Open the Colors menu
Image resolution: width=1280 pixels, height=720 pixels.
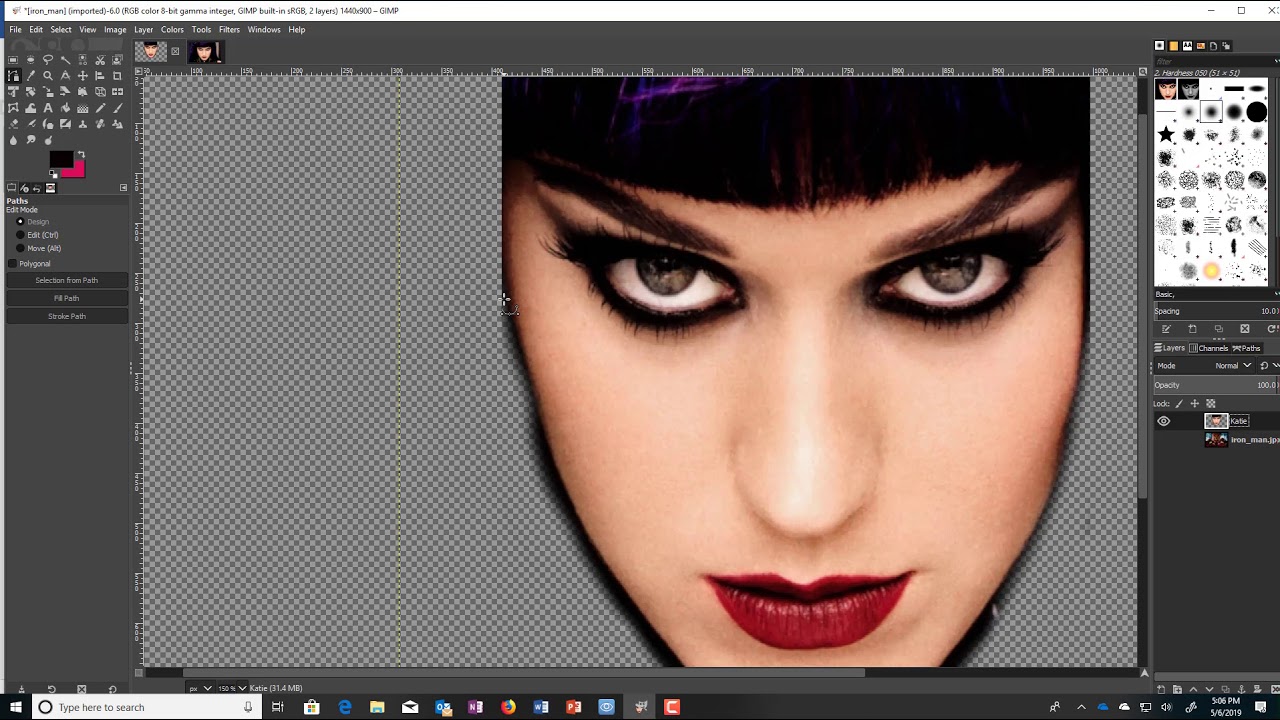(172, 29)
